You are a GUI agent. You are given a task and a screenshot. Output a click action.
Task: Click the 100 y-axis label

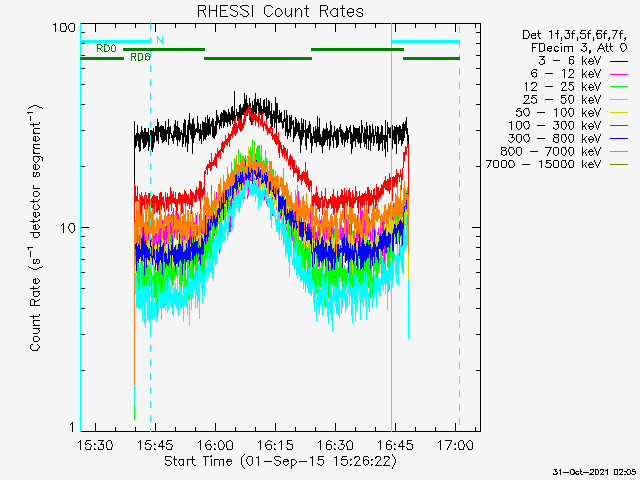(64, 28)
